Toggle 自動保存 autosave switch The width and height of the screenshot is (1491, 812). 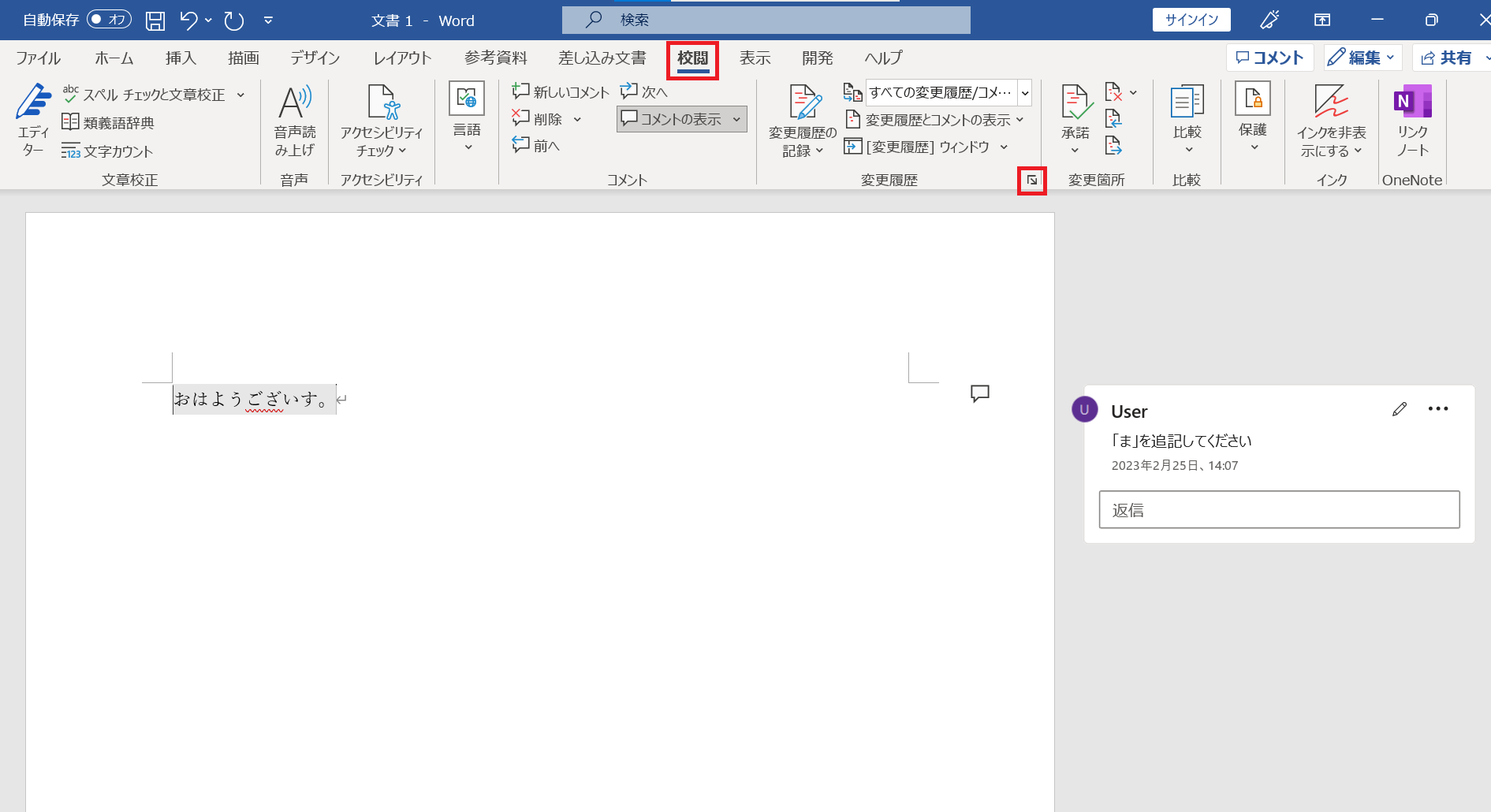click(x=109, y=20)
